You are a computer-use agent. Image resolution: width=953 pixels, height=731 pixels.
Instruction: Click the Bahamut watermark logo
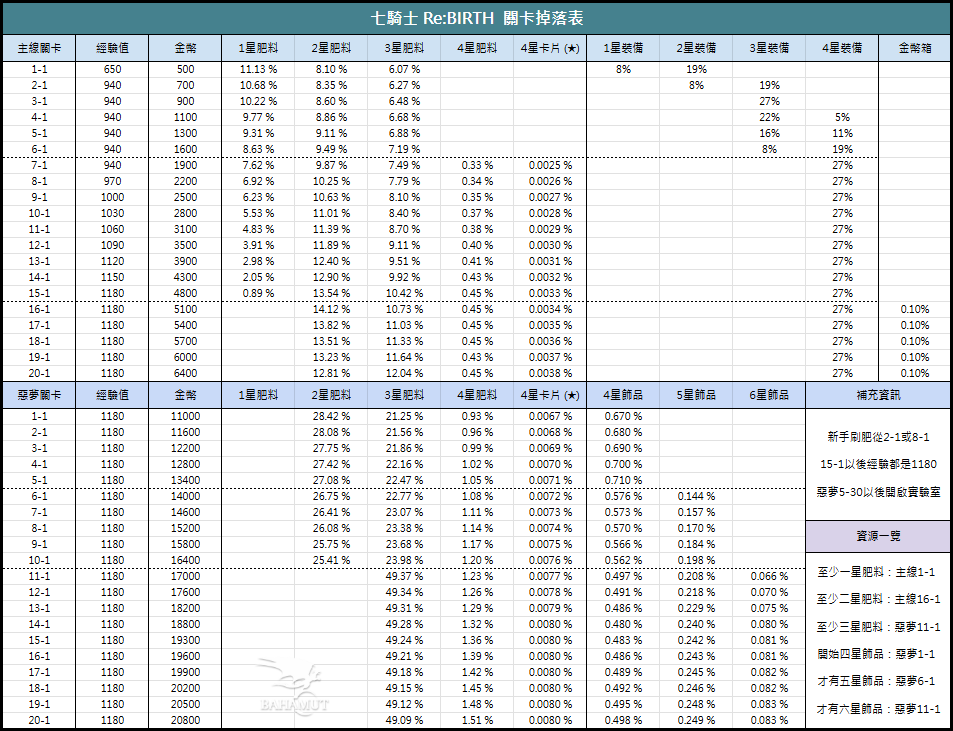[x=292, y=689]
